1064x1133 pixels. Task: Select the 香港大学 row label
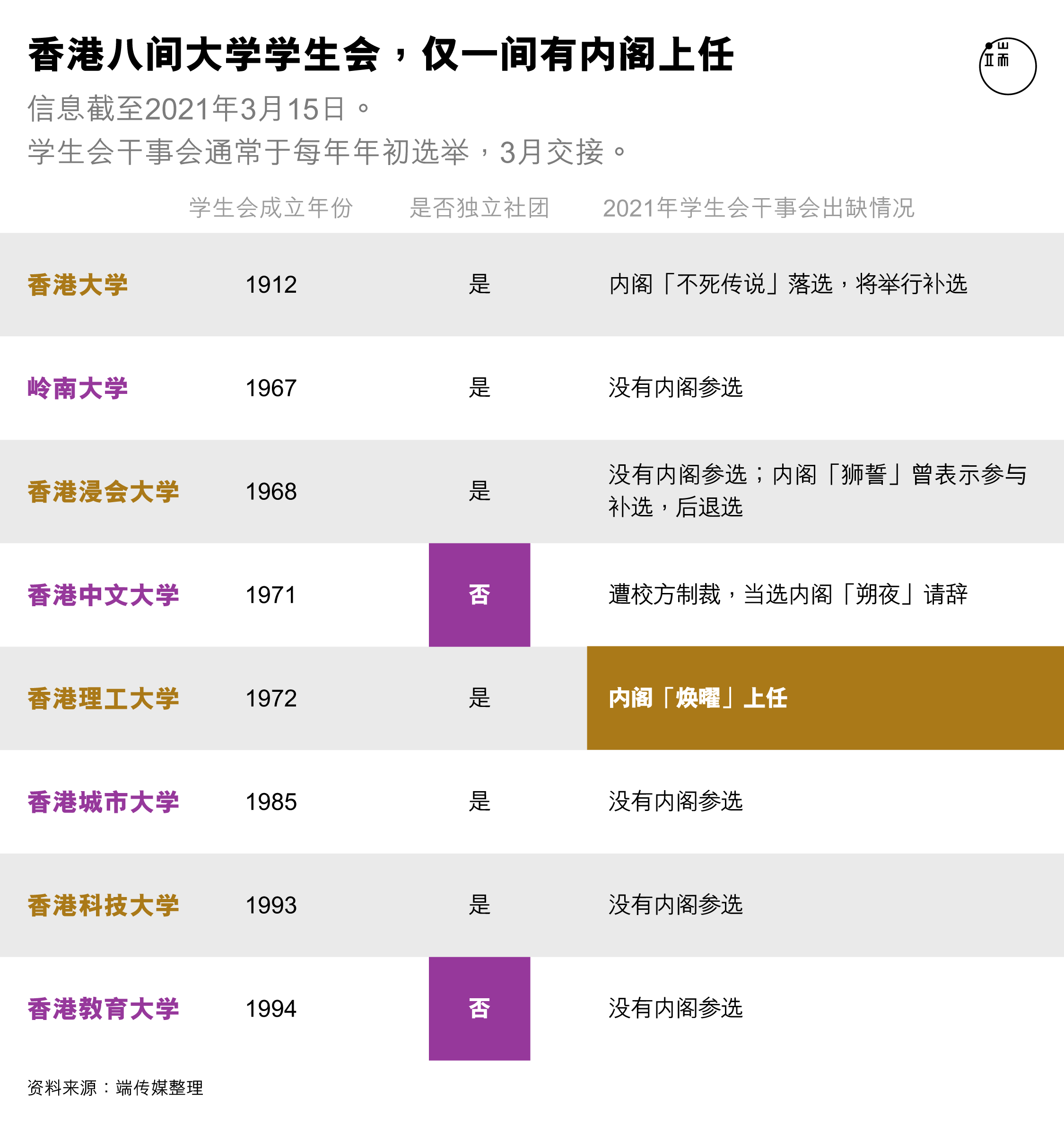pos(78,285)
